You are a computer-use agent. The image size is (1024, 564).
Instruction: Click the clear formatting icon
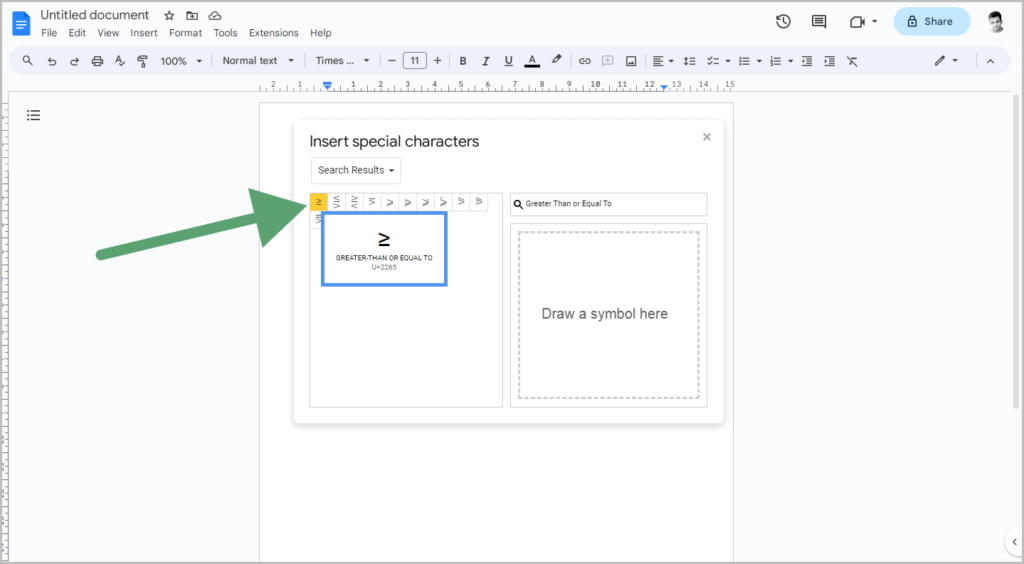pos(852,61)
